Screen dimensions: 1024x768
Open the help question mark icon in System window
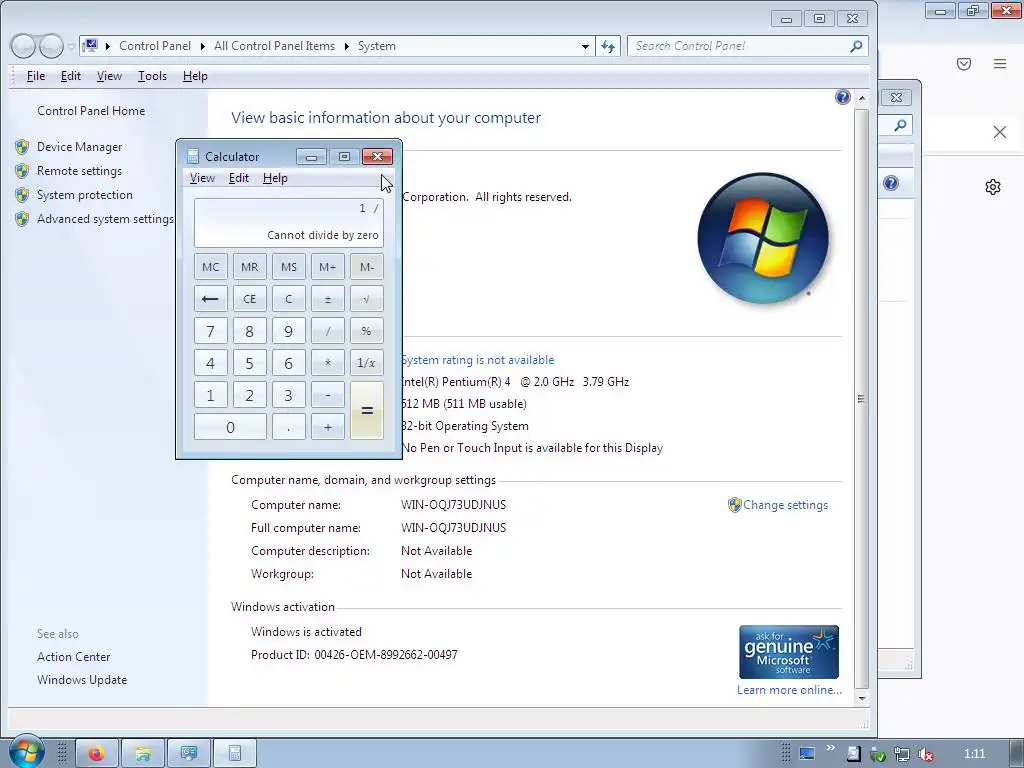coord(842,97)
